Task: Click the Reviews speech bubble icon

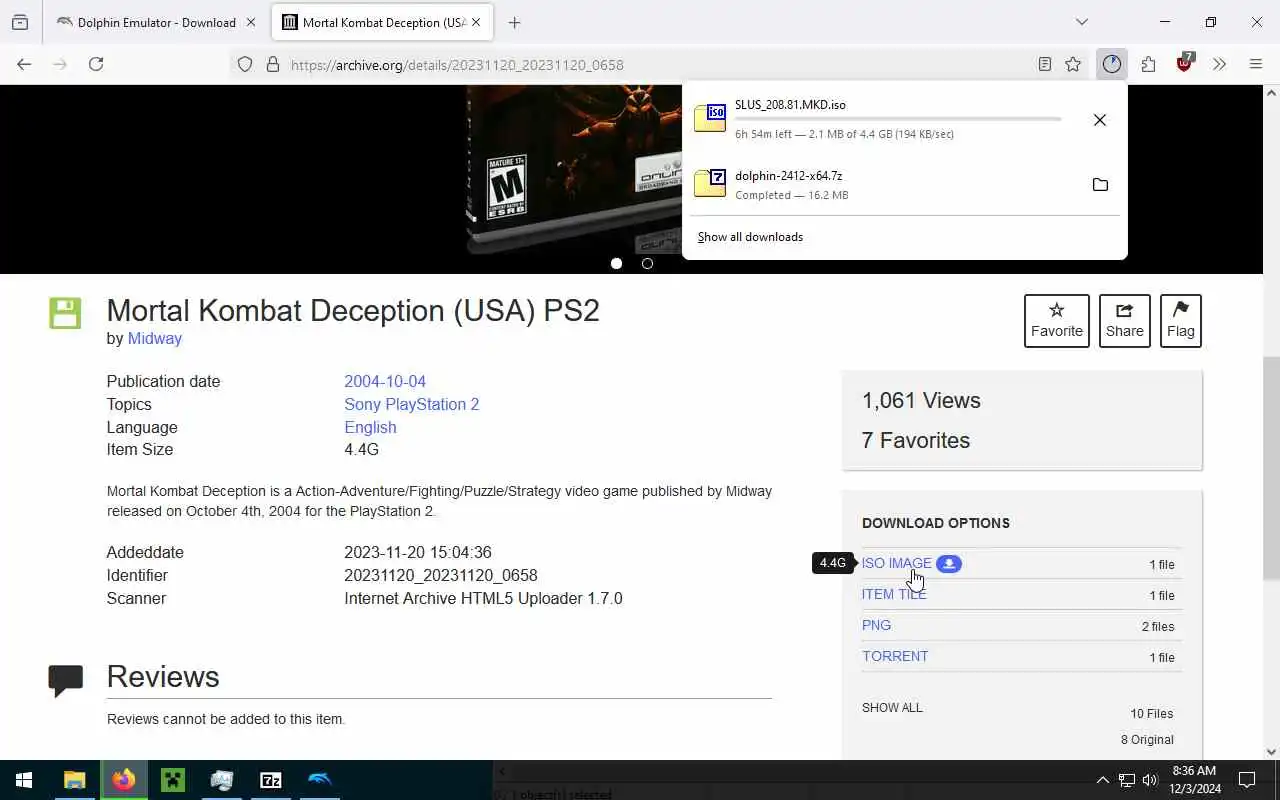Action: click(65, 681)
